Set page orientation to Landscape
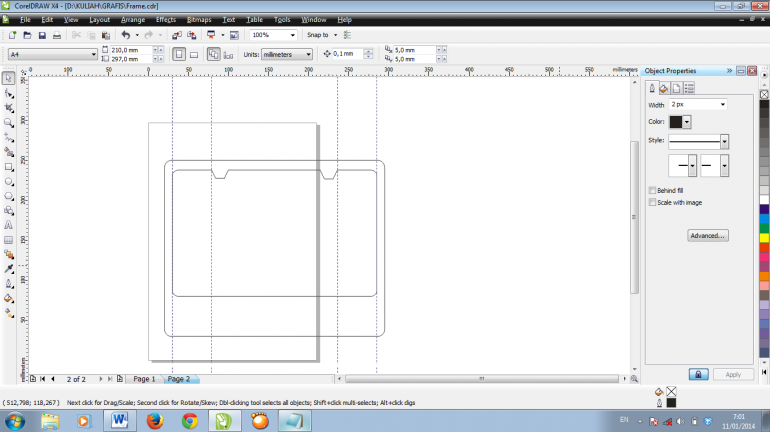This screenshot has width=770, height=432. pos(194,54)
